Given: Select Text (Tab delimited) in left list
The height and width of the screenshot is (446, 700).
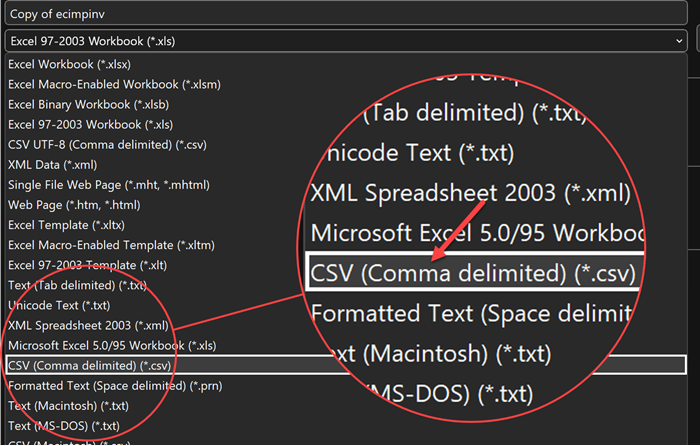Looking at the screenshot, I should (x=78, y=285).
